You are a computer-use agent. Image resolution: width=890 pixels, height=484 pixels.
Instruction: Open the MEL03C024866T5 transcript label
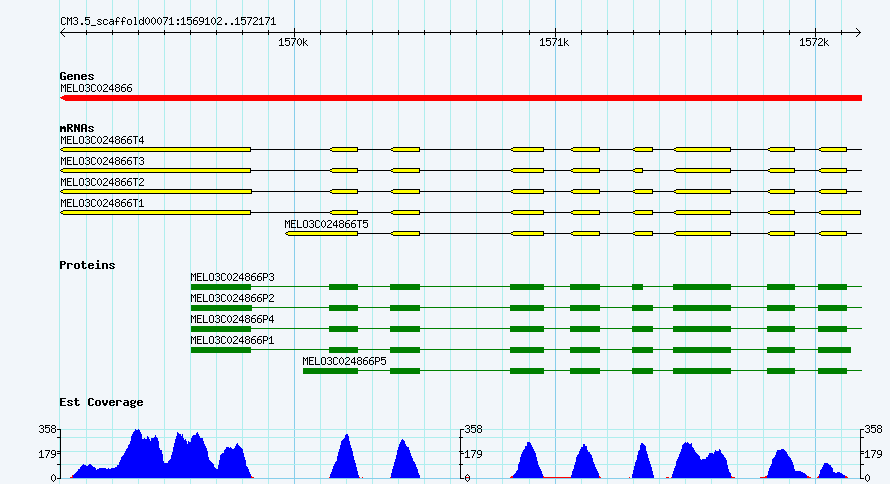[x=326, y=224]
